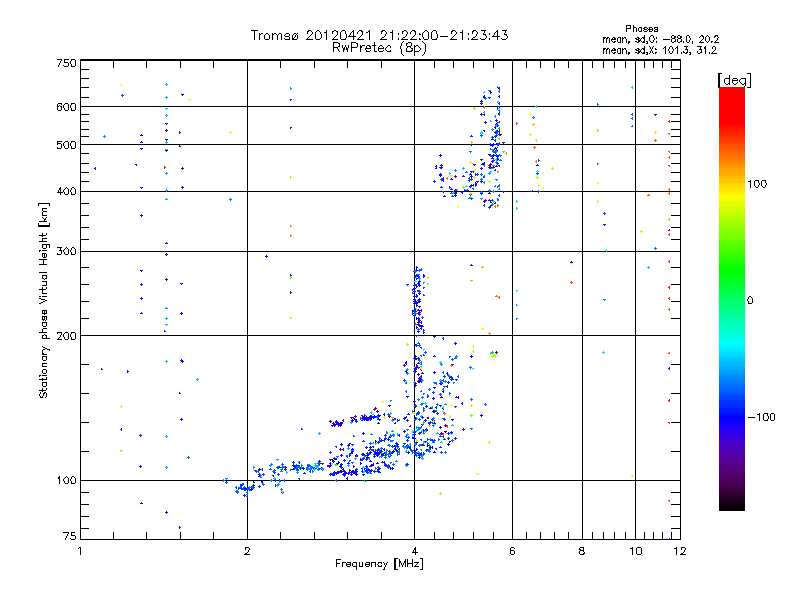800x600 pixels.
Task: Select the 'RwPretec (8p)' subtitle
Action: [x=379, y=48]
